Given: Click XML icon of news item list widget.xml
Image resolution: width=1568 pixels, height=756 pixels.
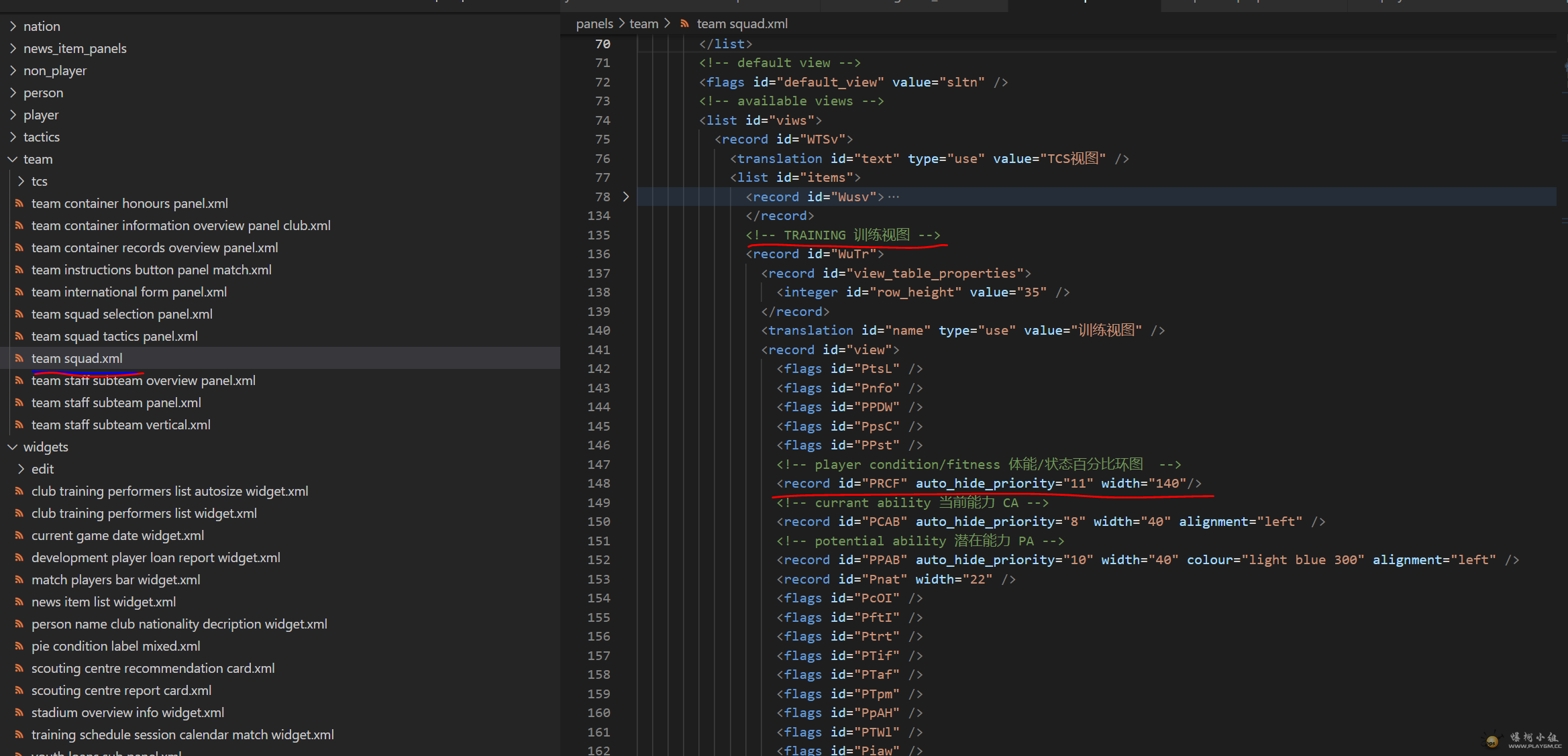Looking at the screenshot, I should (19, 602).
